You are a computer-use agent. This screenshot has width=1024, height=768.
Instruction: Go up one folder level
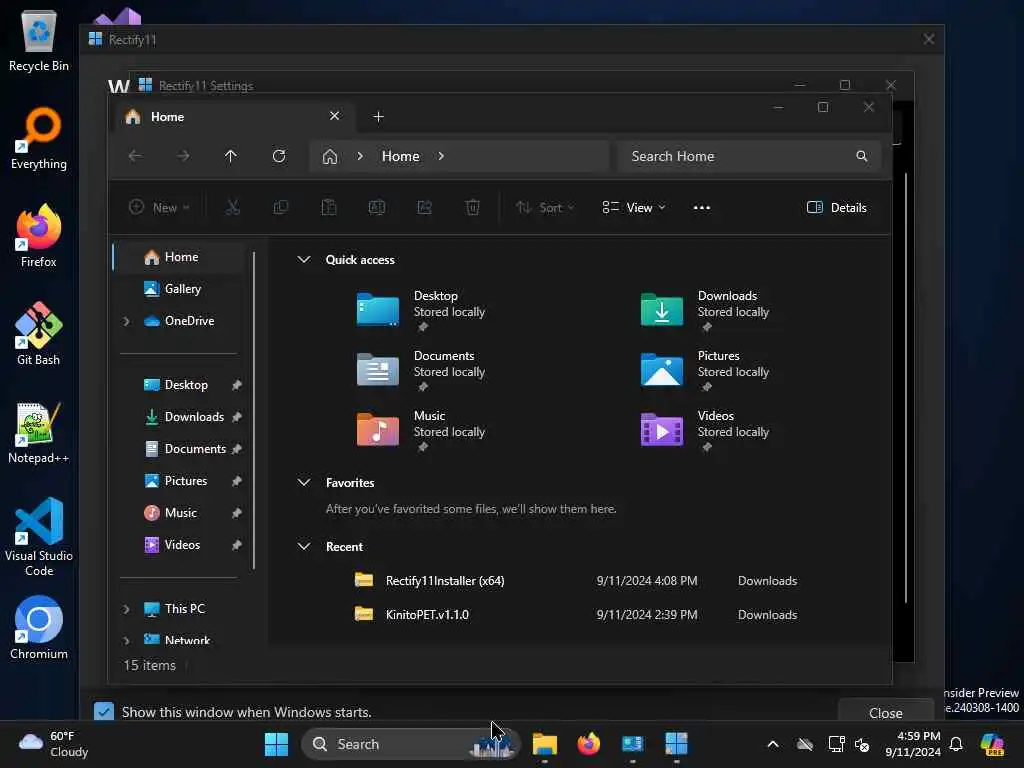pyautogui.click(x=231, y=156)
